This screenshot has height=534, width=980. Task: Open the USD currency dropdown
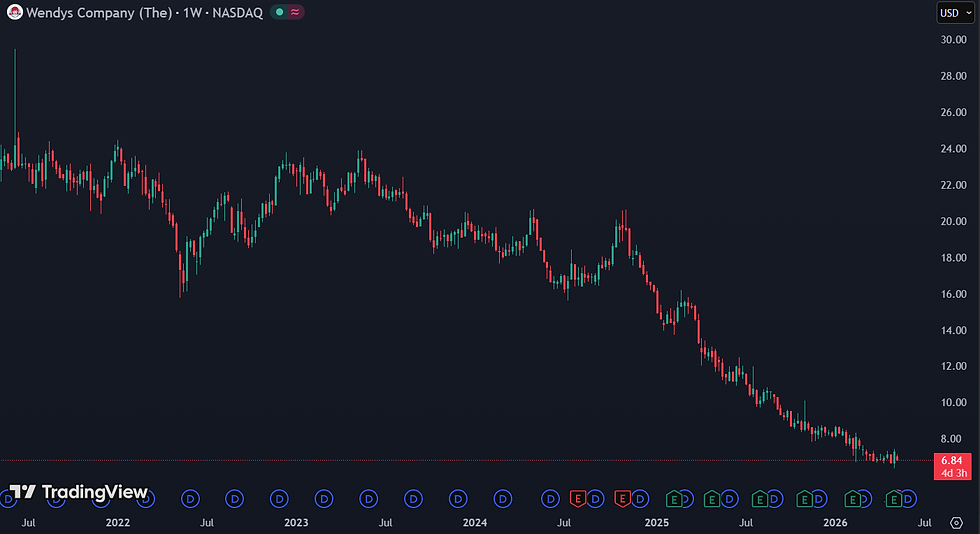pos(955,13)
